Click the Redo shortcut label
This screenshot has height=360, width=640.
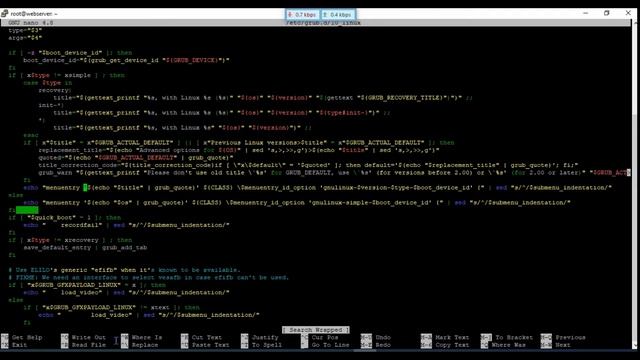pyautogui.click(x=383, y=345)
